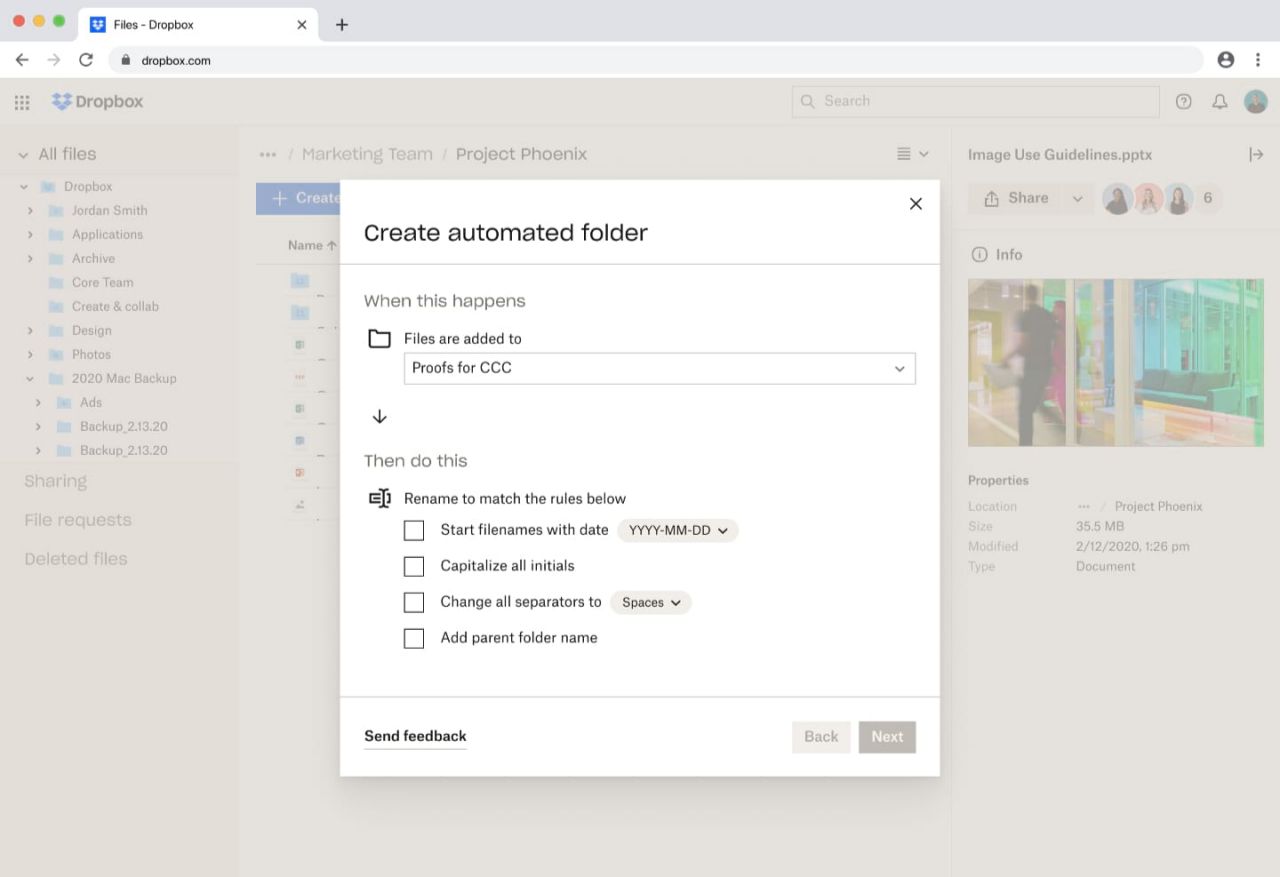
Task: Open the Spaces separator dropdown
Action: point(650,602)
